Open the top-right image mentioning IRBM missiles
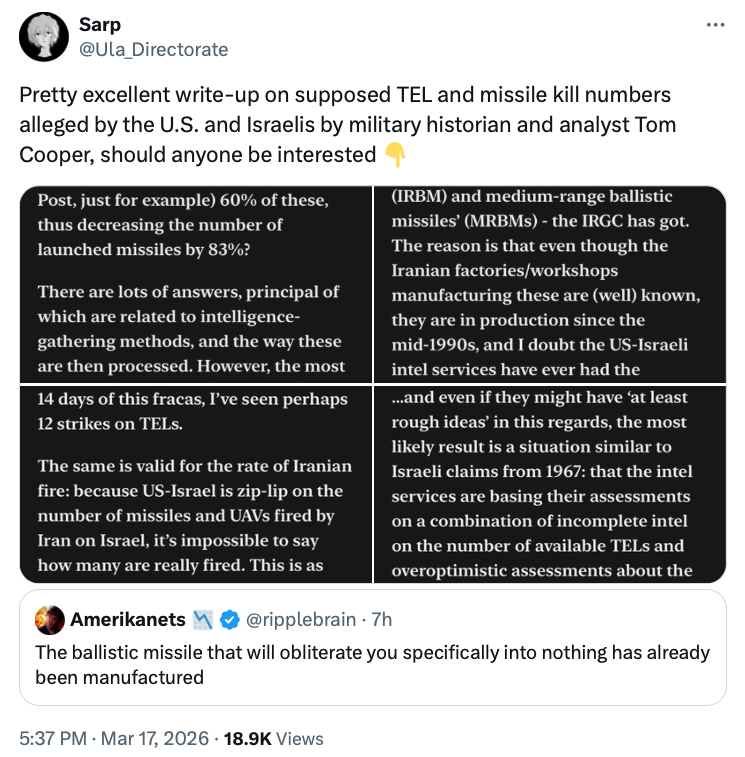 (x=548, y=284)
